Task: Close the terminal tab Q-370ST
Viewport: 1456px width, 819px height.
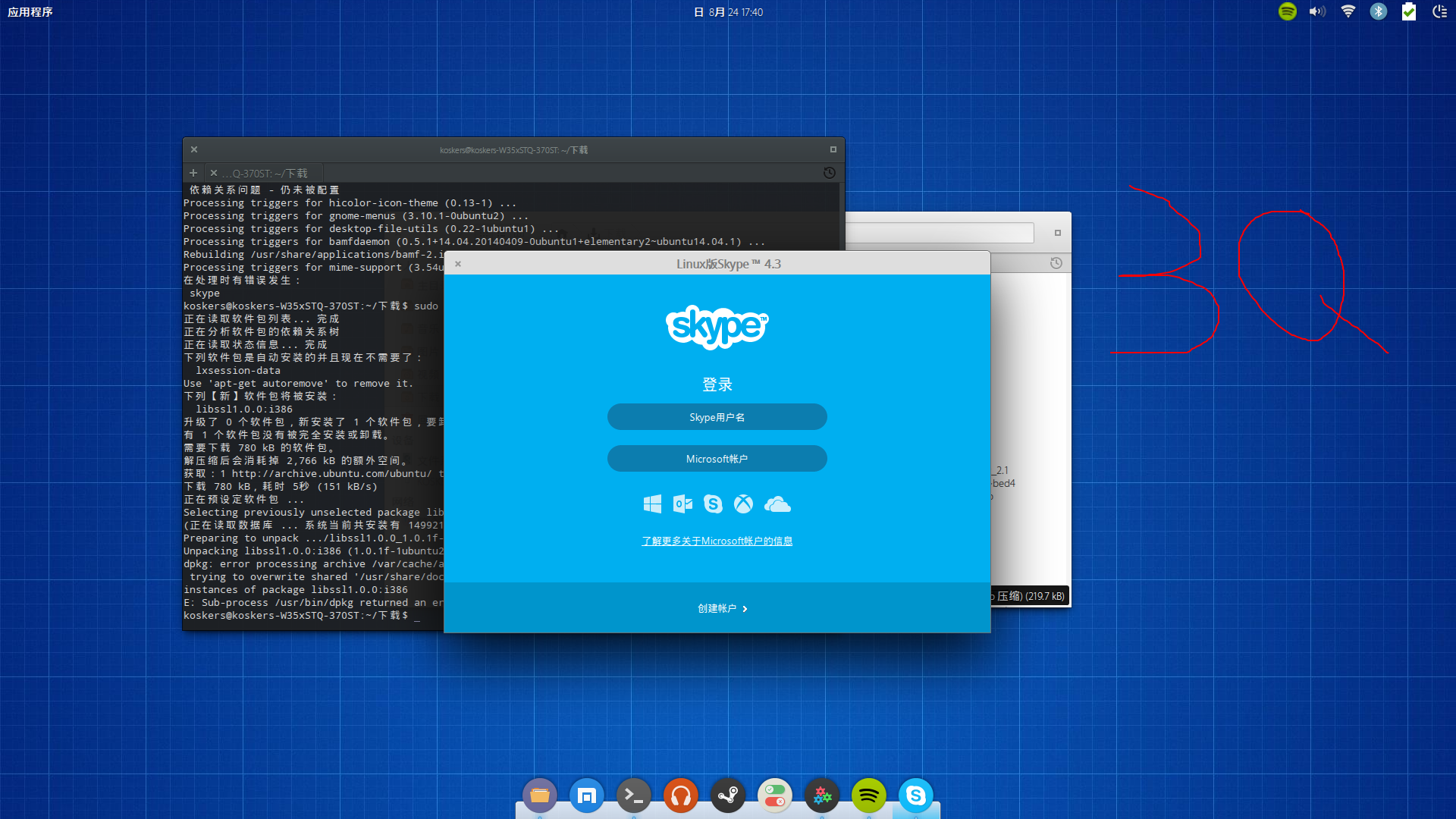Action: (x=214, y=173)
